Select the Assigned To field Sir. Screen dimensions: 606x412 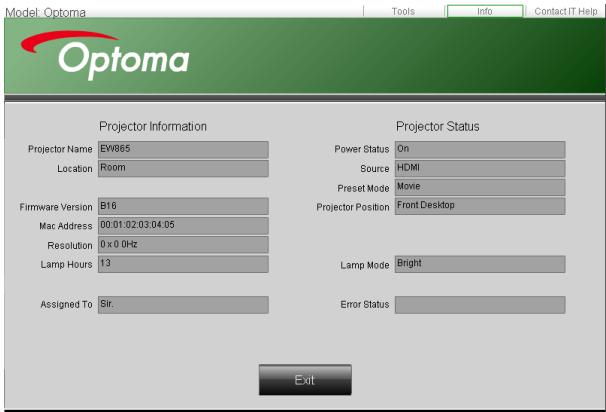183,305
